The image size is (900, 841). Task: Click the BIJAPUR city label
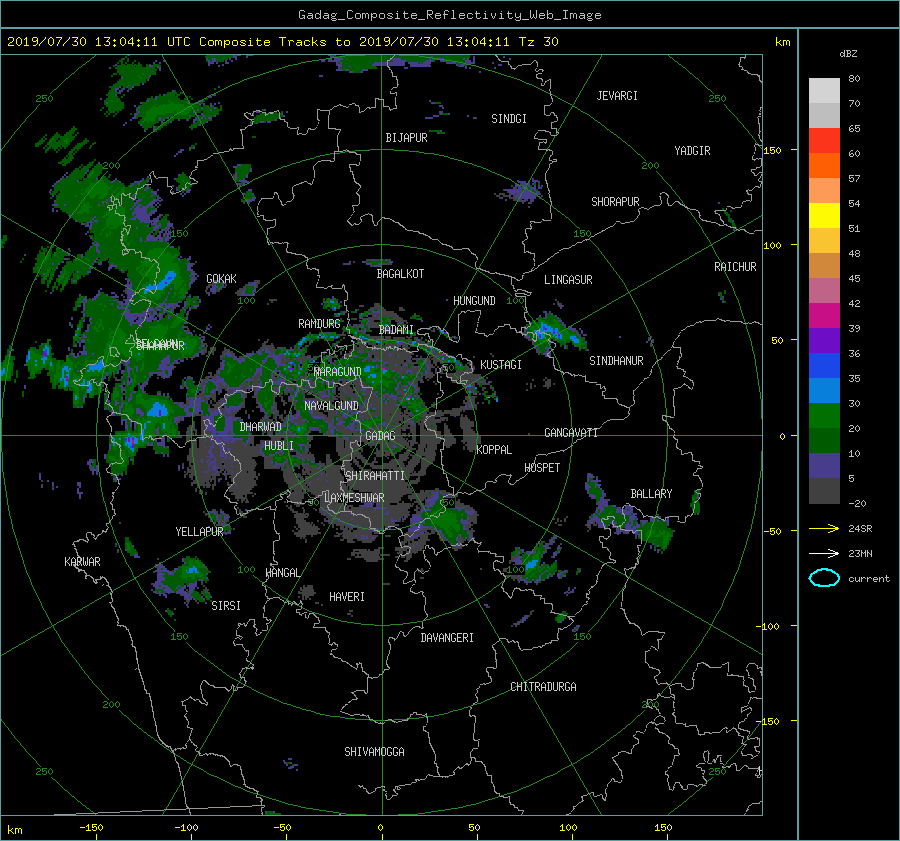tap(406, 138)
